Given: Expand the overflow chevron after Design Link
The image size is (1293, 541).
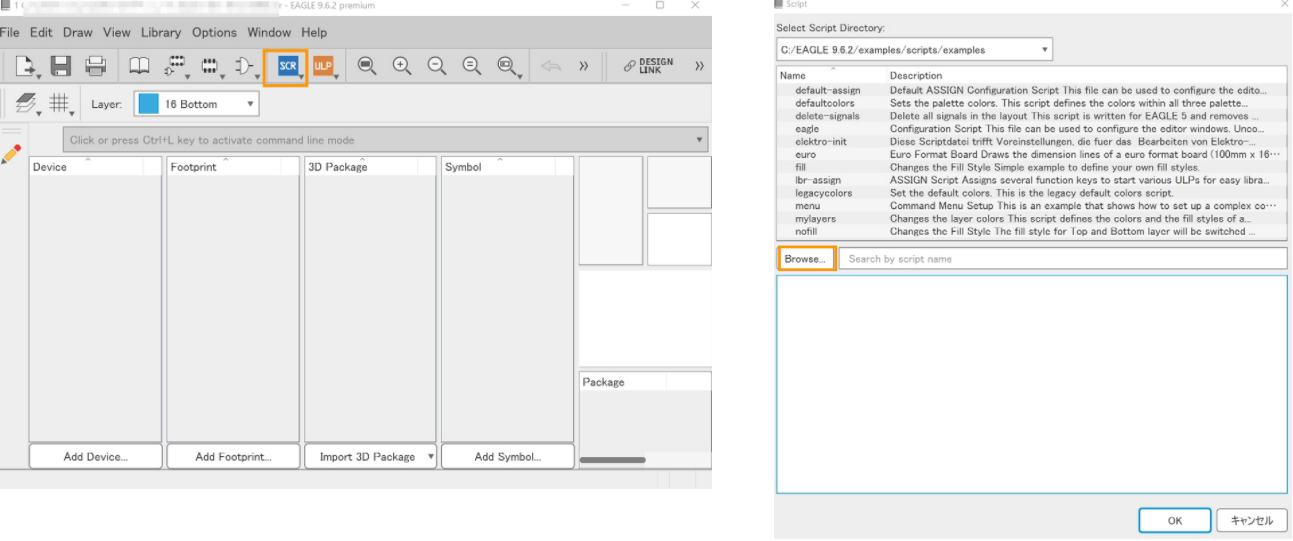Looking at the screenshot, I should click(x=699, y=66).
